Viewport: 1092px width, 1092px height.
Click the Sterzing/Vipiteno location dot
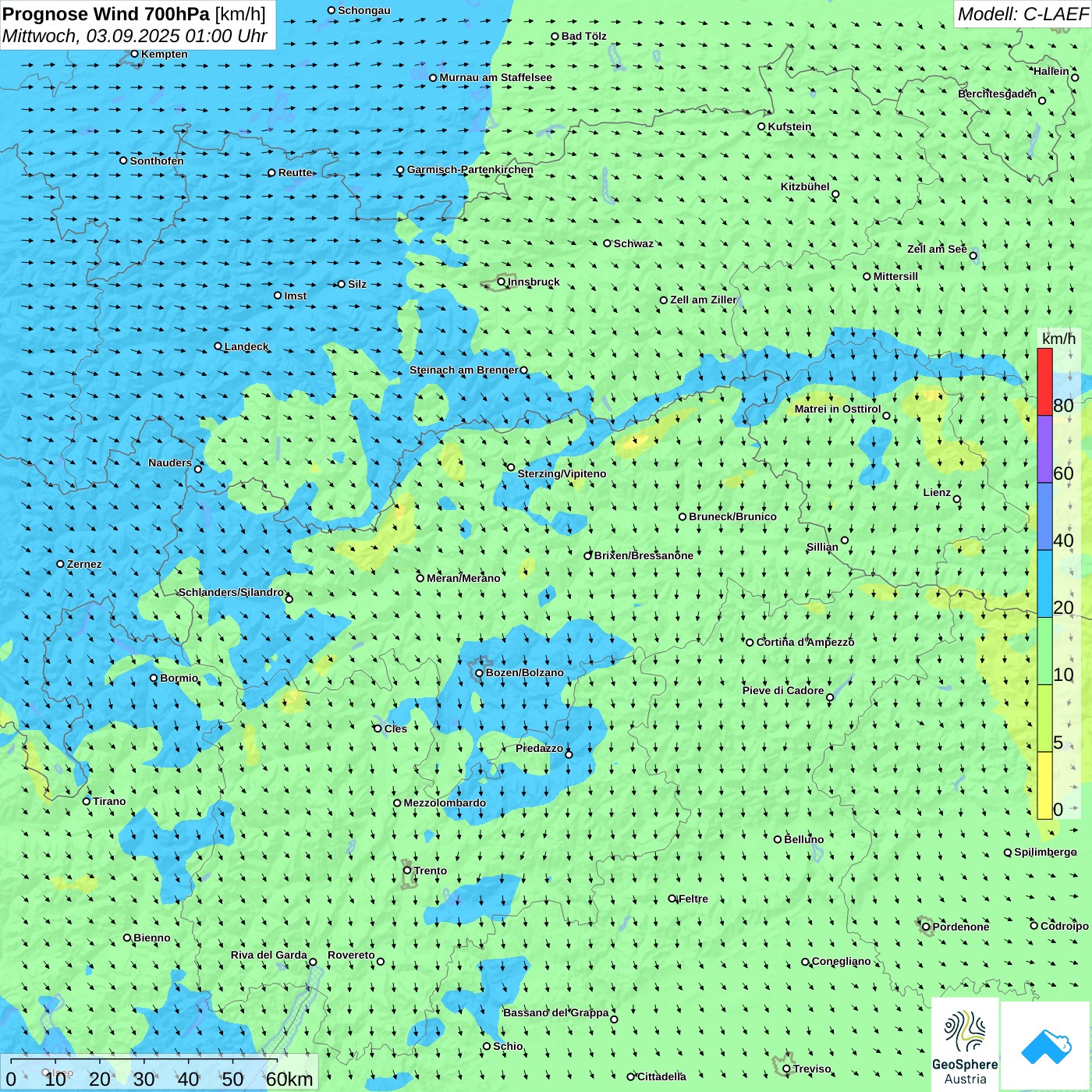[x=511, y=467]
